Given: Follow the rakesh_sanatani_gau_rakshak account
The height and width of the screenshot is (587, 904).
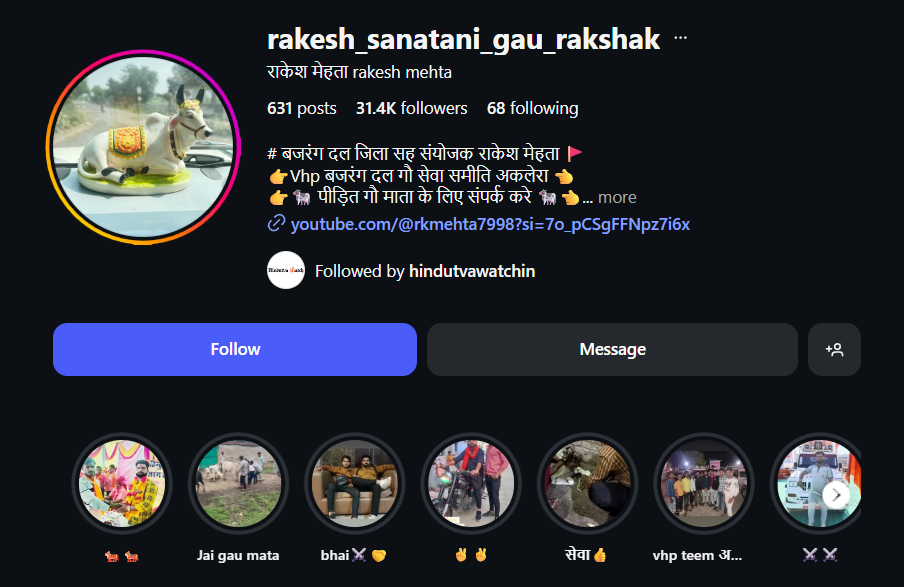Looking at the screenshot, I should (235, 349).
